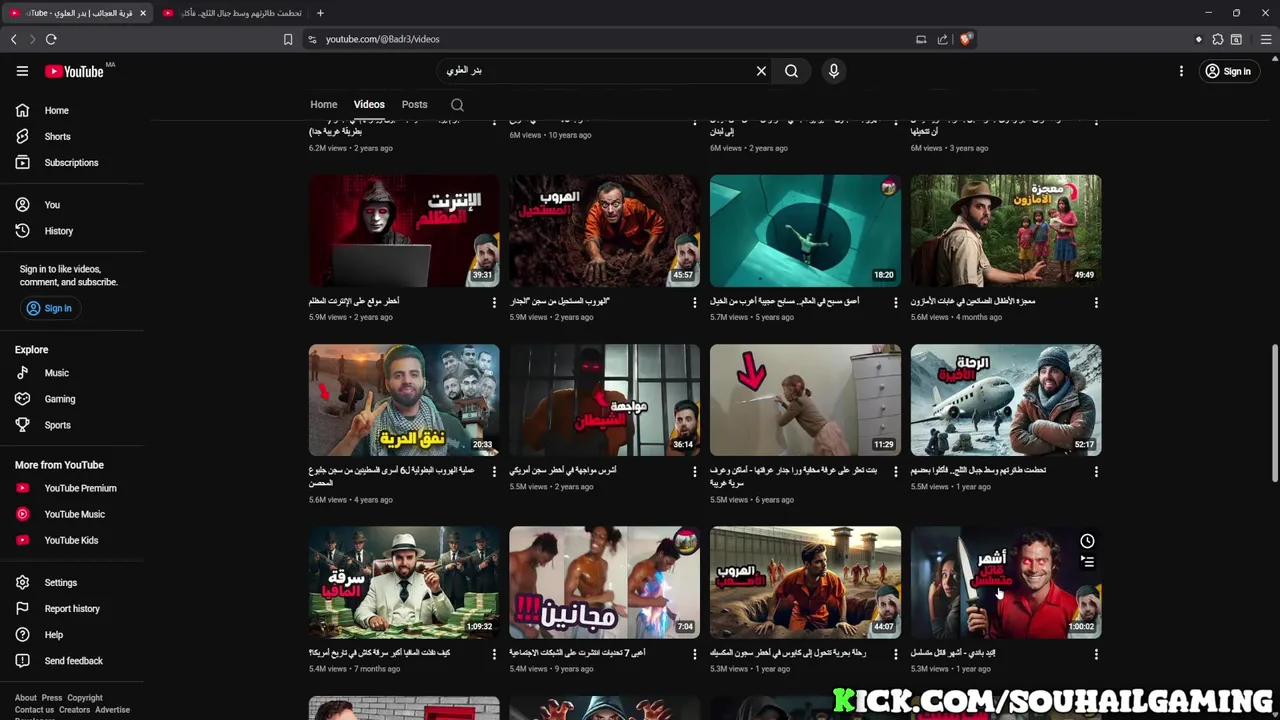1280x720 pixels.
Task: Click the About footer link
Action: click(x=25, y=698)
